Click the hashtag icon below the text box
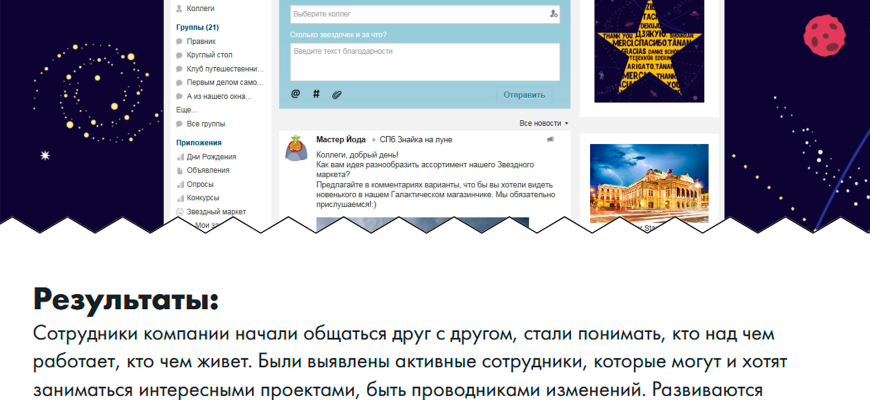Screen dimensions: 870x400 (x=316, y=94)
